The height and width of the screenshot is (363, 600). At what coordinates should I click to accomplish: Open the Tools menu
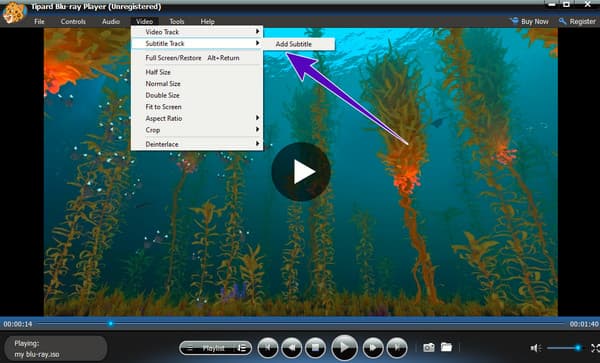click(177, 21)
